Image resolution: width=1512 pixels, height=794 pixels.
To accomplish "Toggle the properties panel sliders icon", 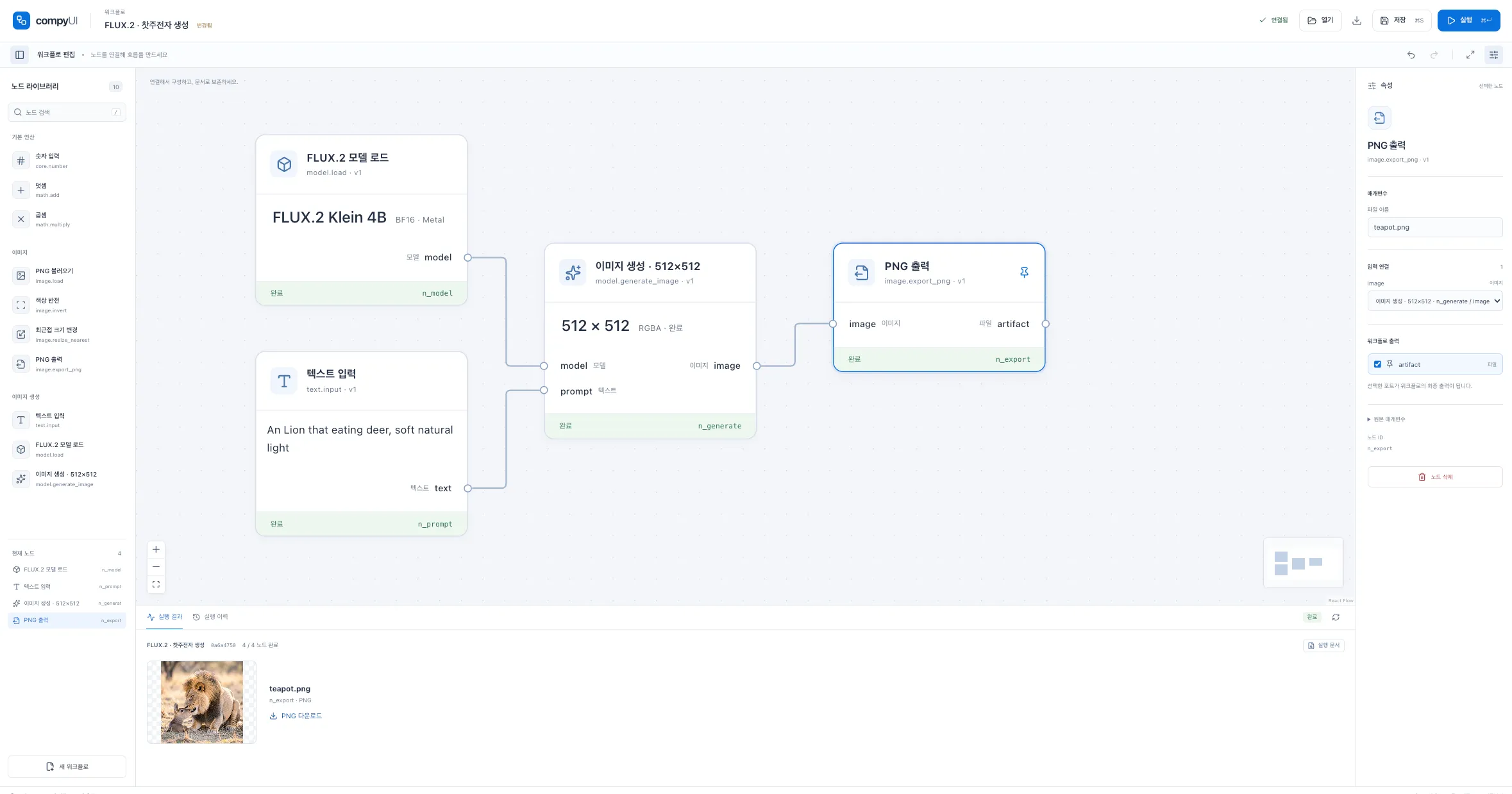I will [x=1493, y=55].
